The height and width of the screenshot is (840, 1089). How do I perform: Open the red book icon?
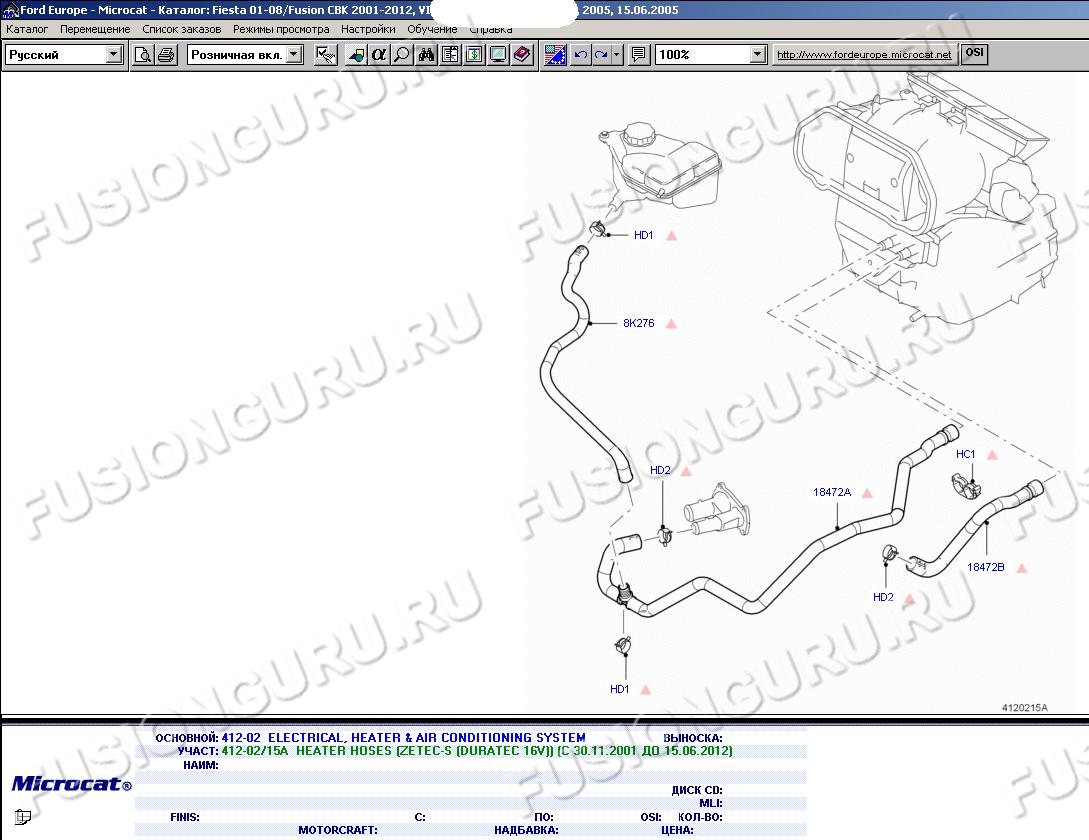[x=522, y=54]
